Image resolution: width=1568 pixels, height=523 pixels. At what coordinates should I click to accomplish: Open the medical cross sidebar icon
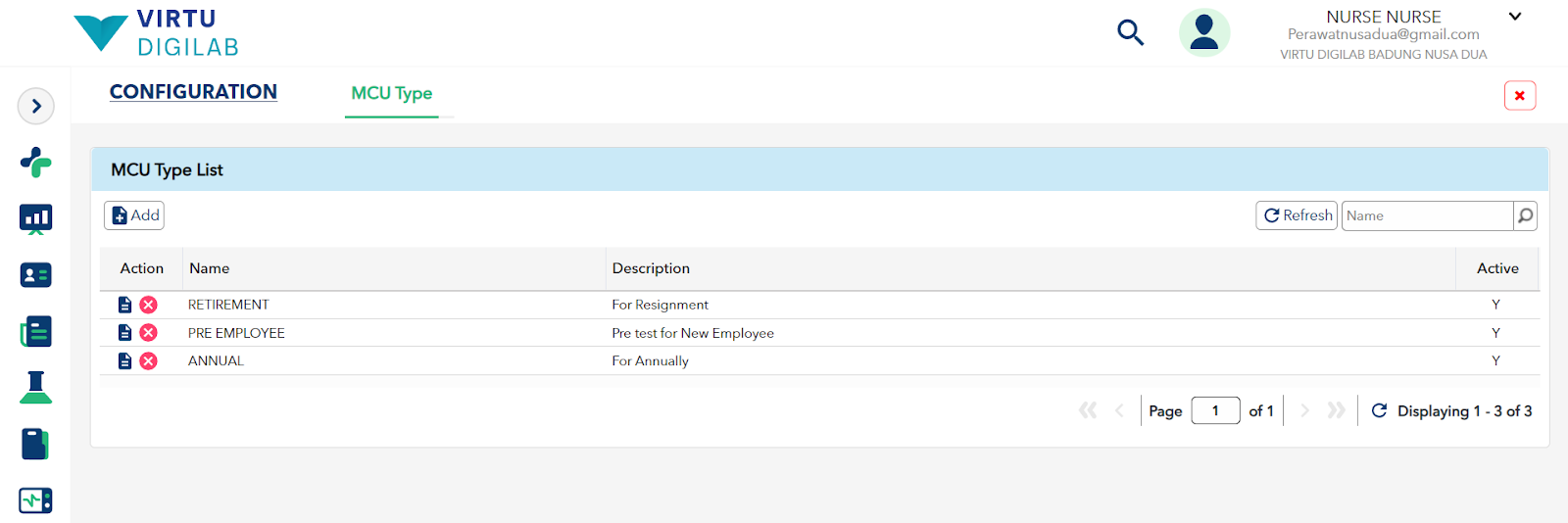[35, 162]
